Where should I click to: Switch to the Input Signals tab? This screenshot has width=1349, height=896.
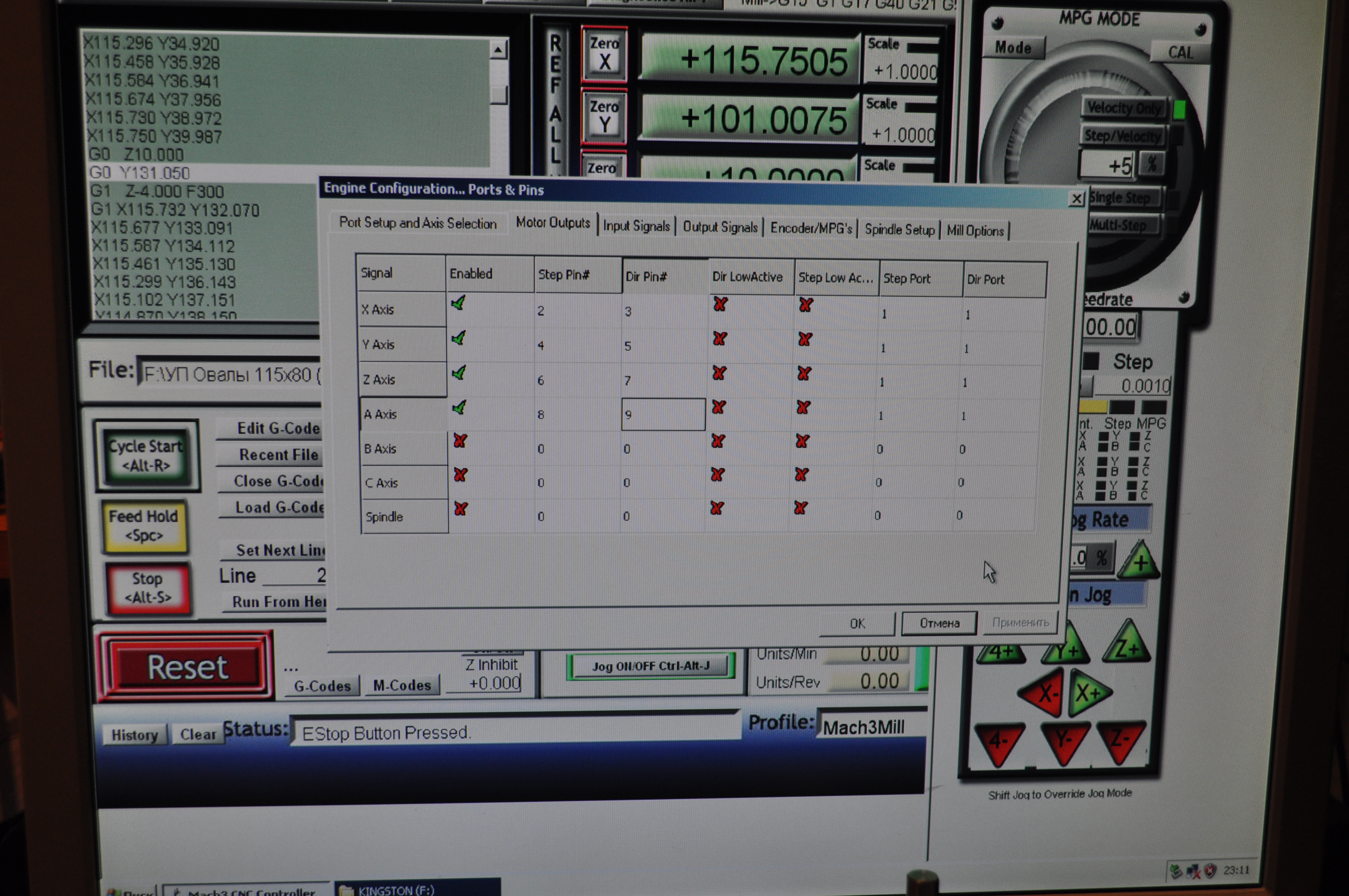tap(636, 226)
